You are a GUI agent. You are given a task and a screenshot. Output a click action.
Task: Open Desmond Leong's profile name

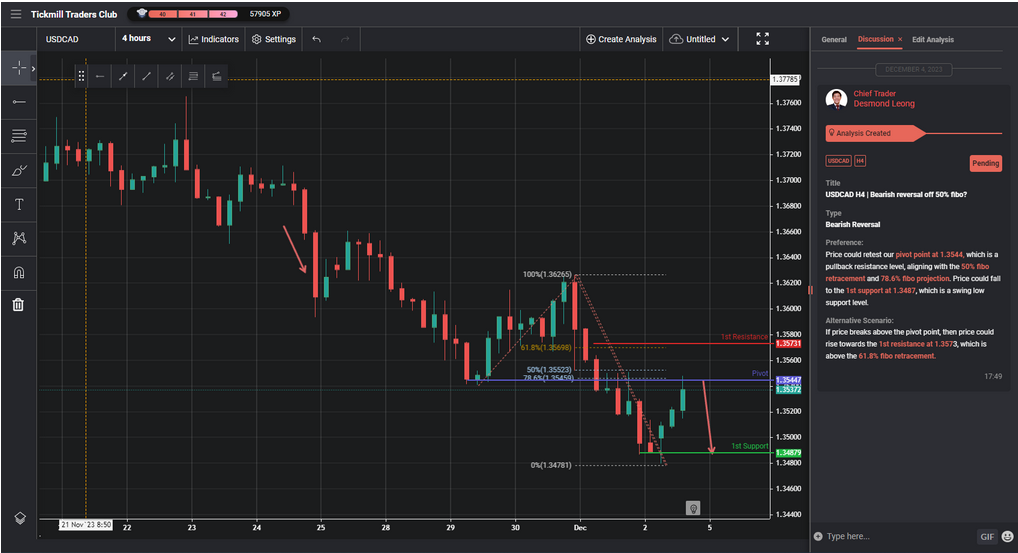pyautogui.click(x=884, y=104)
